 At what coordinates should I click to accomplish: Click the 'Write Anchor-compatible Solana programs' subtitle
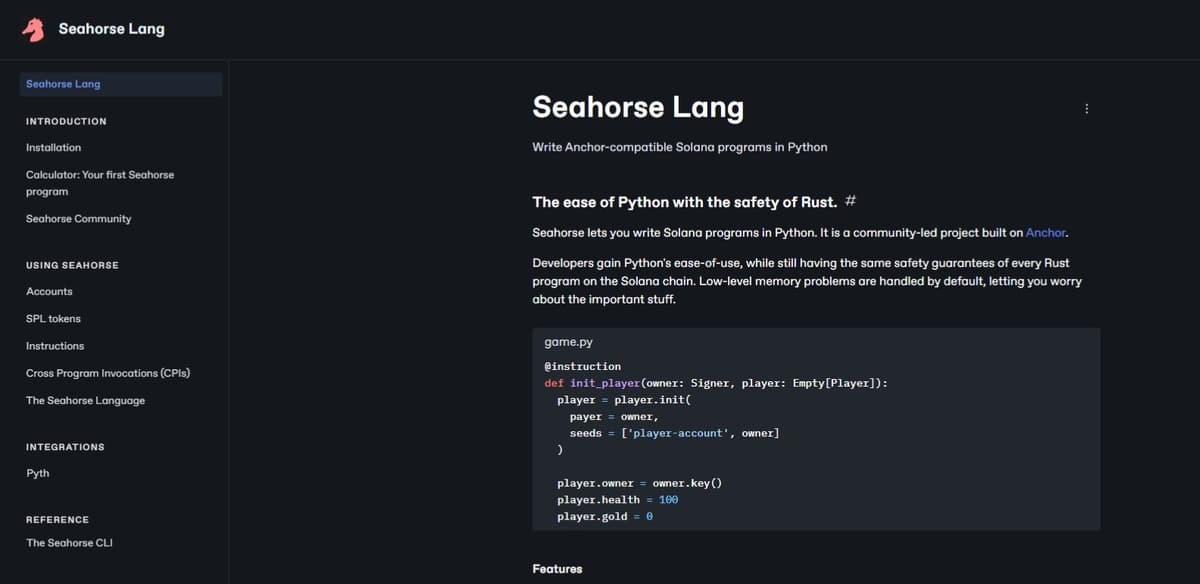point(680,147)
